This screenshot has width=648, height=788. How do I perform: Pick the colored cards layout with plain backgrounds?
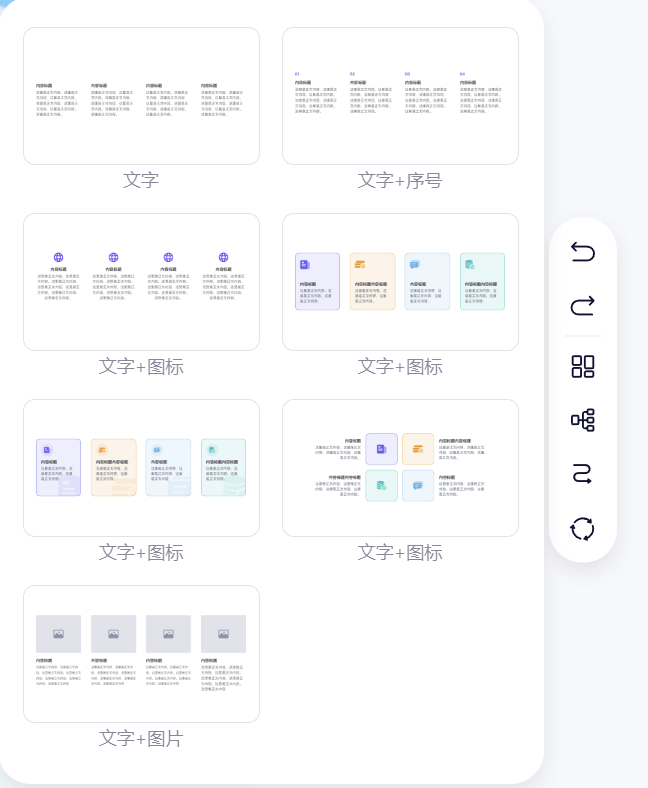400,282
